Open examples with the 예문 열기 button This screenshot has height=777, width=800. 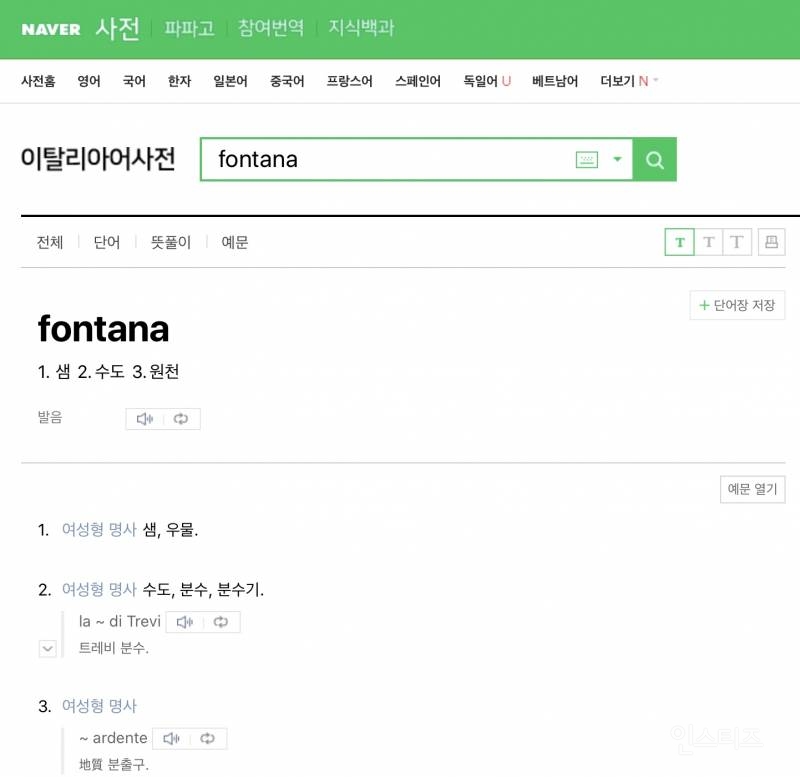(752, 489)
